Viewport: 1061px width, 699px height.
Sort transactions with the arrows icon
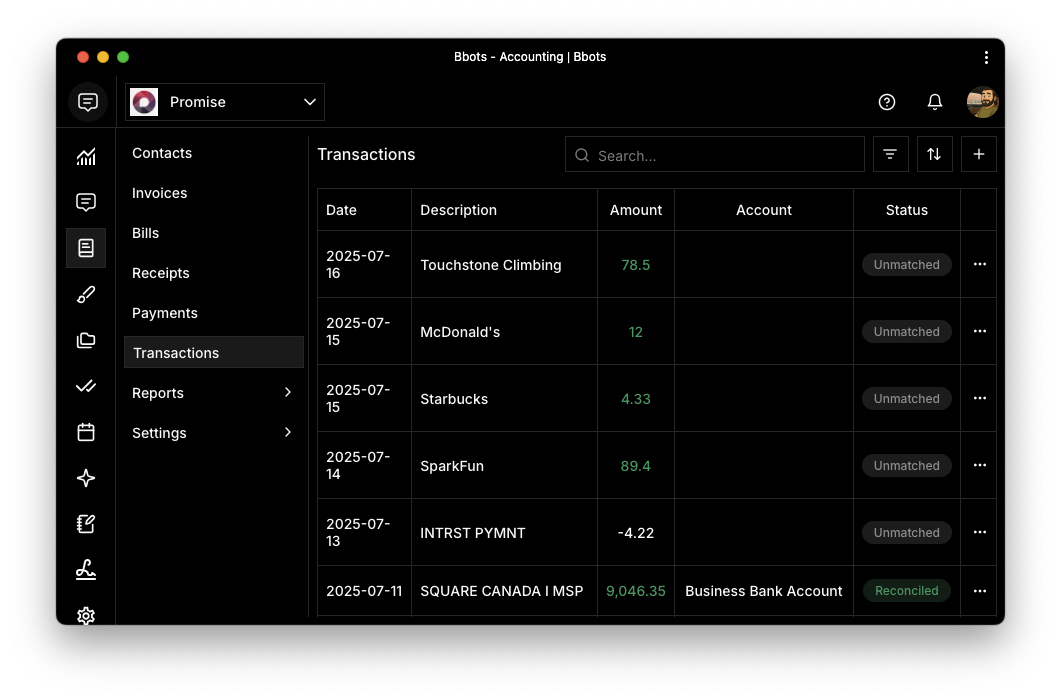pos(934,154)
